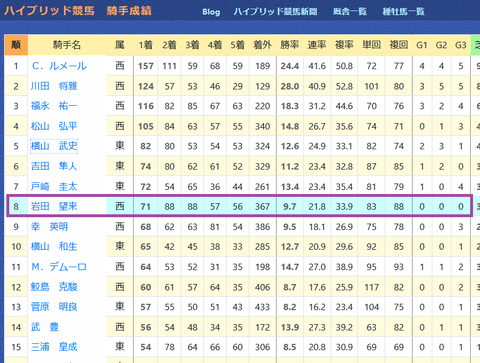This screenshot has height=363, width=480.
Task: Select 幸 英明's 386 着外 cell
Action: pyautogui.click(x=263, y=227)
